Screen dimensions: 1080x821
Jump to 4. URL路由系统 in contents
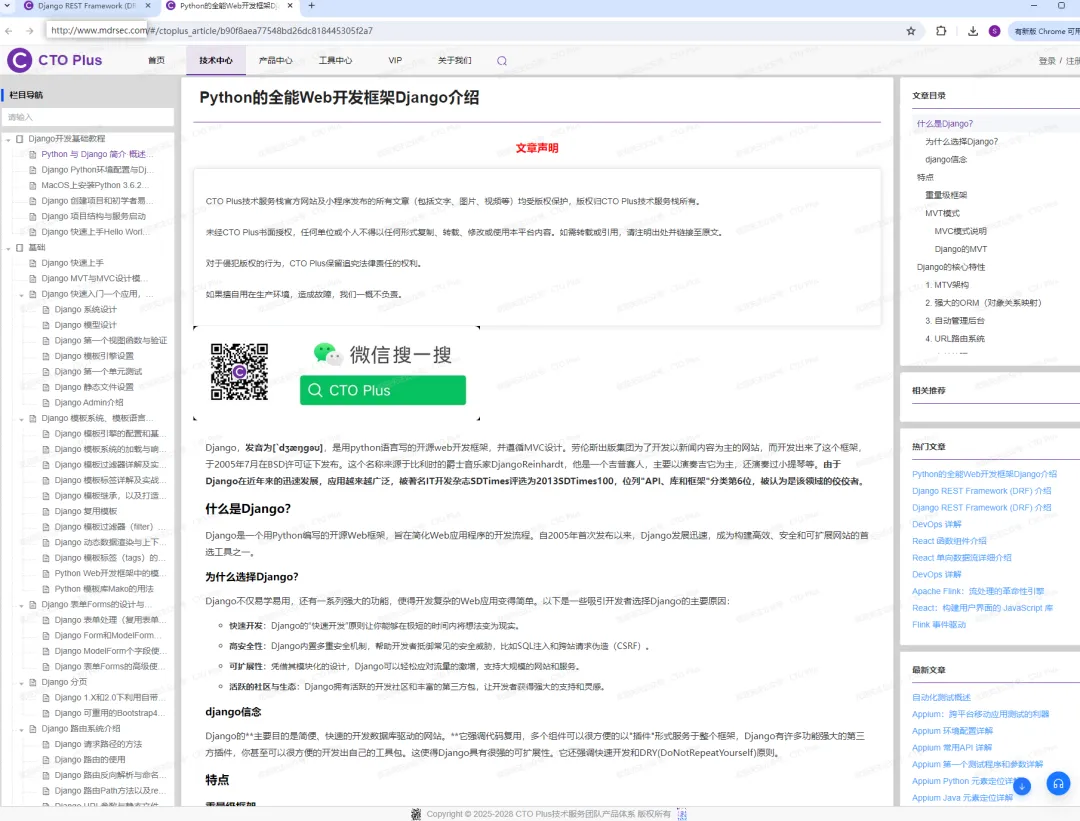tap(955, 339)
